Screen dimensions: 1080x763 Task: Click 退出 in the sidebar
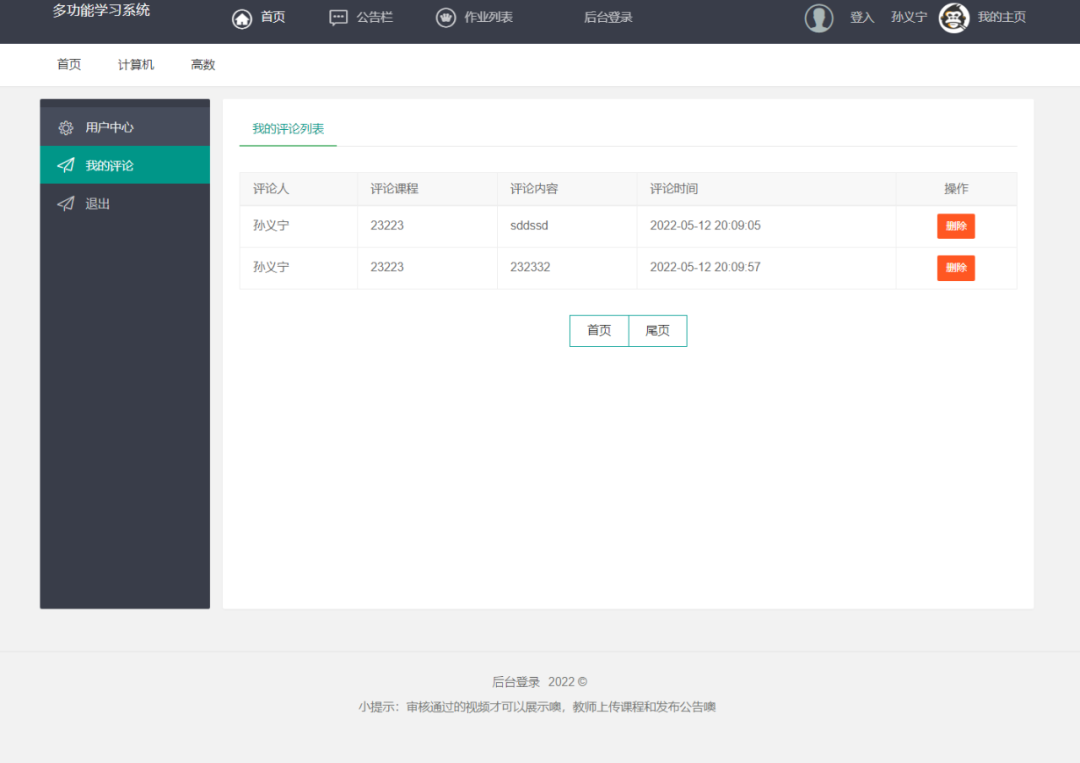click(x=125, y=203)
